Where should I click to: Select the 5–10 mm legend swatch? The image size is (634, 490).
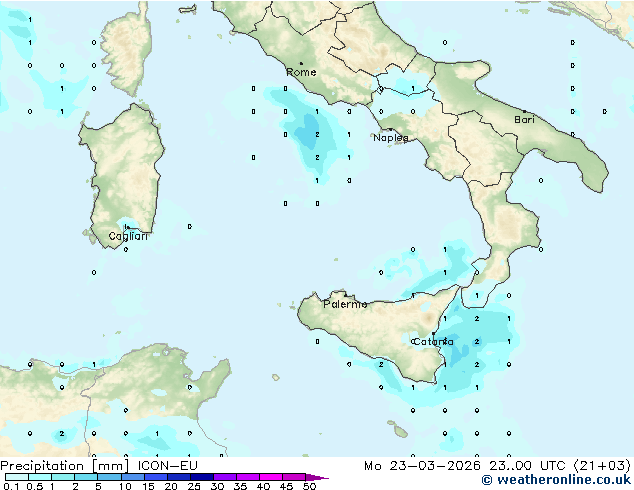(x=109, y=477)
